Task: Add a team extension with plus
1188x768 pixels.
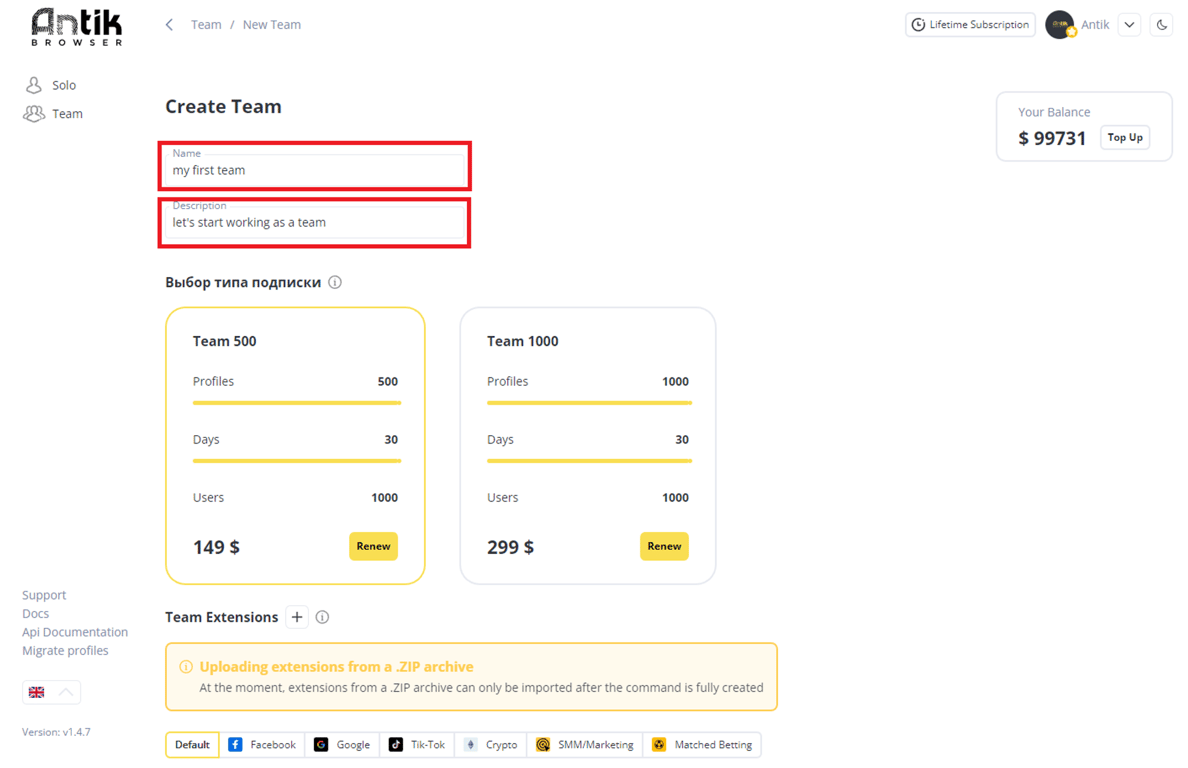Action: click(x=297, y=617)
